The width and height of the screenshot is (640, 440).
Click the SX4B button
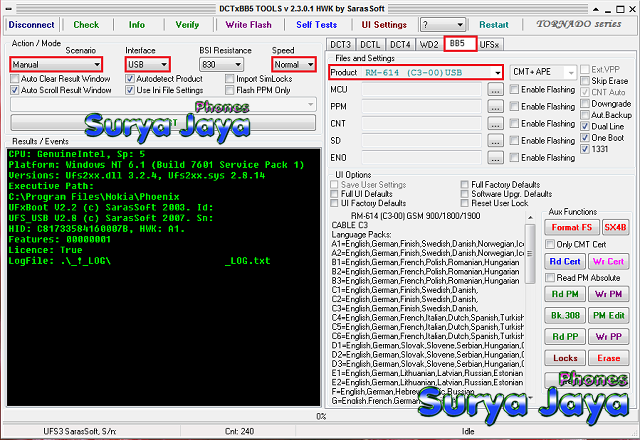pos(615,227)
